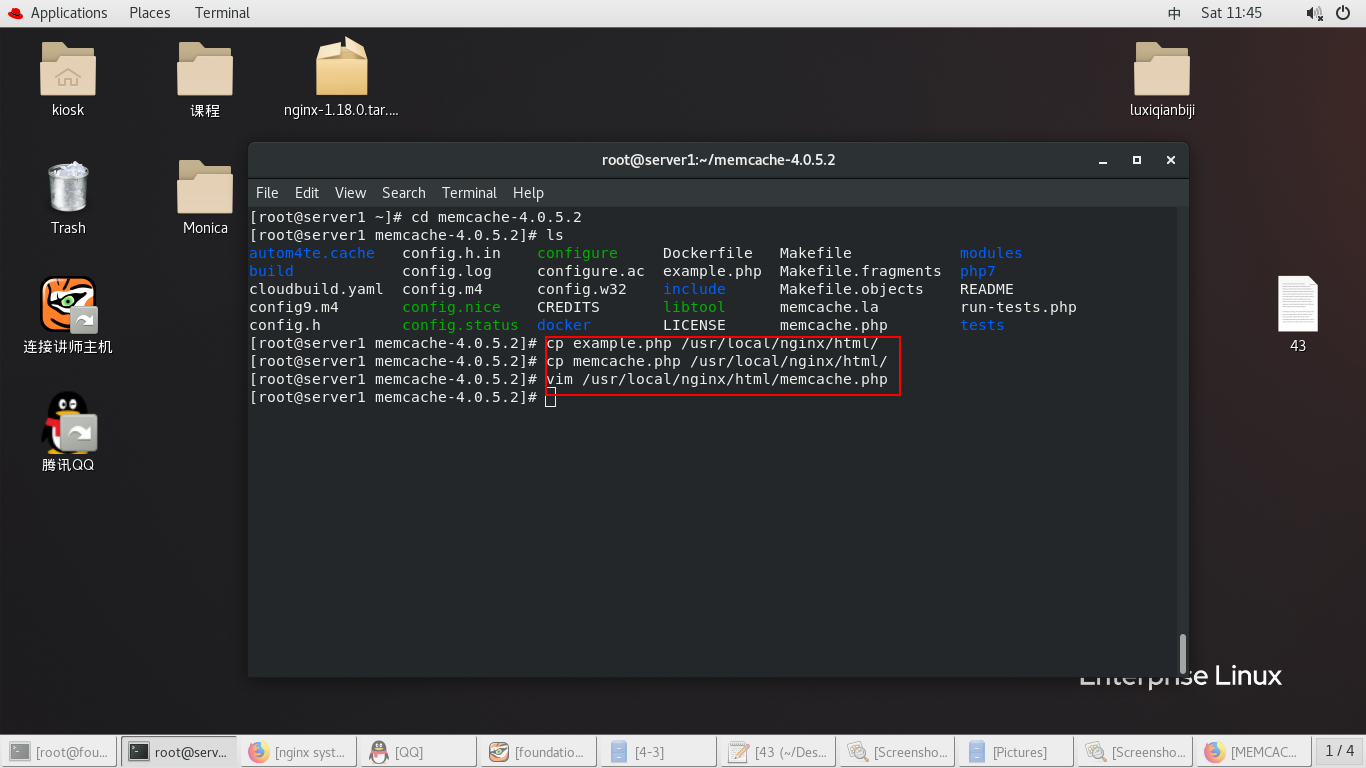This screenshot has width=1366, height=768.
Task: Select the nginx-1.18.0.tar archive icon
Action: pyautogui.click(x=342, y=67)
